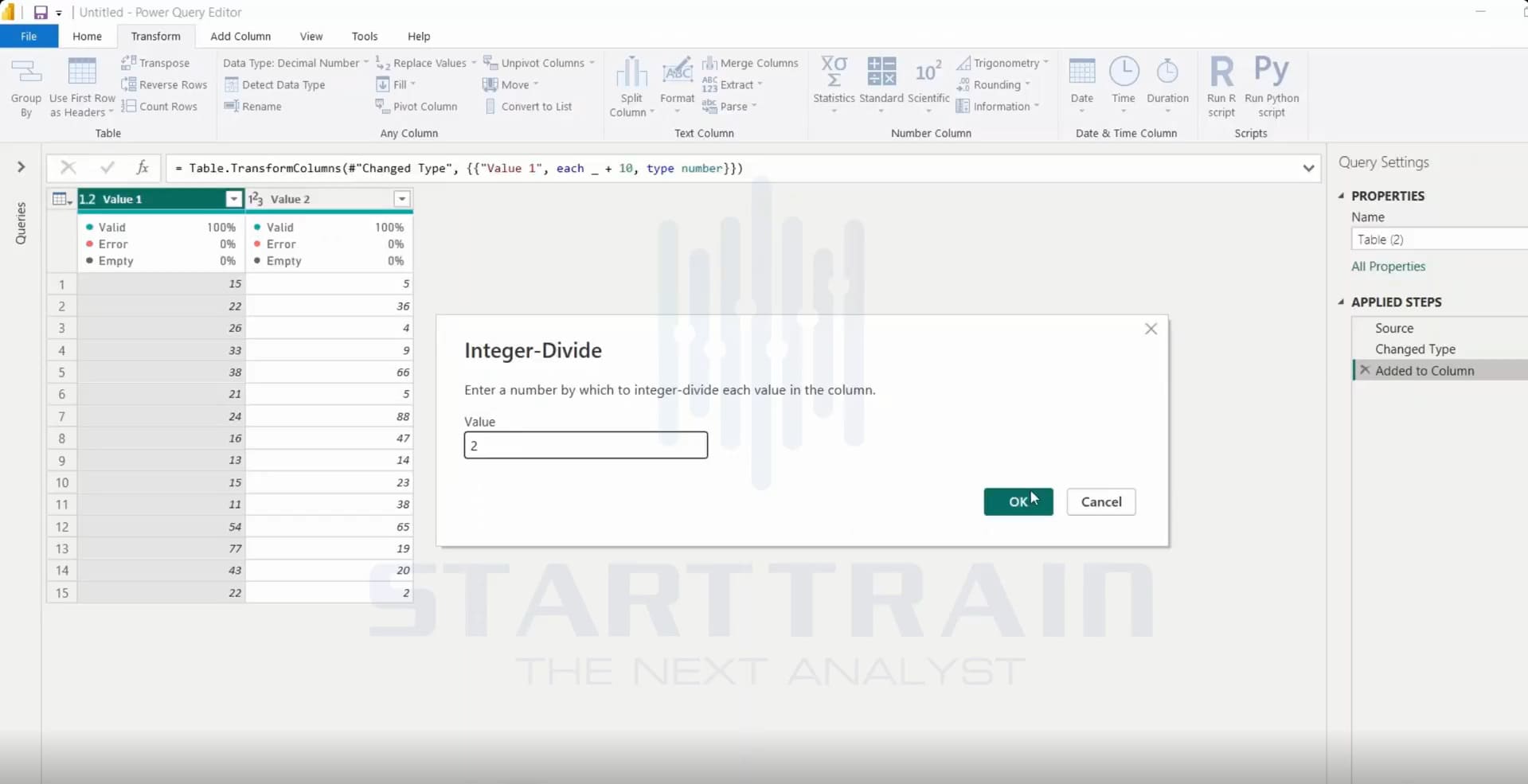Click the Transpose button
Viewport: 1528px width, 784px height.
pos(155,63)
